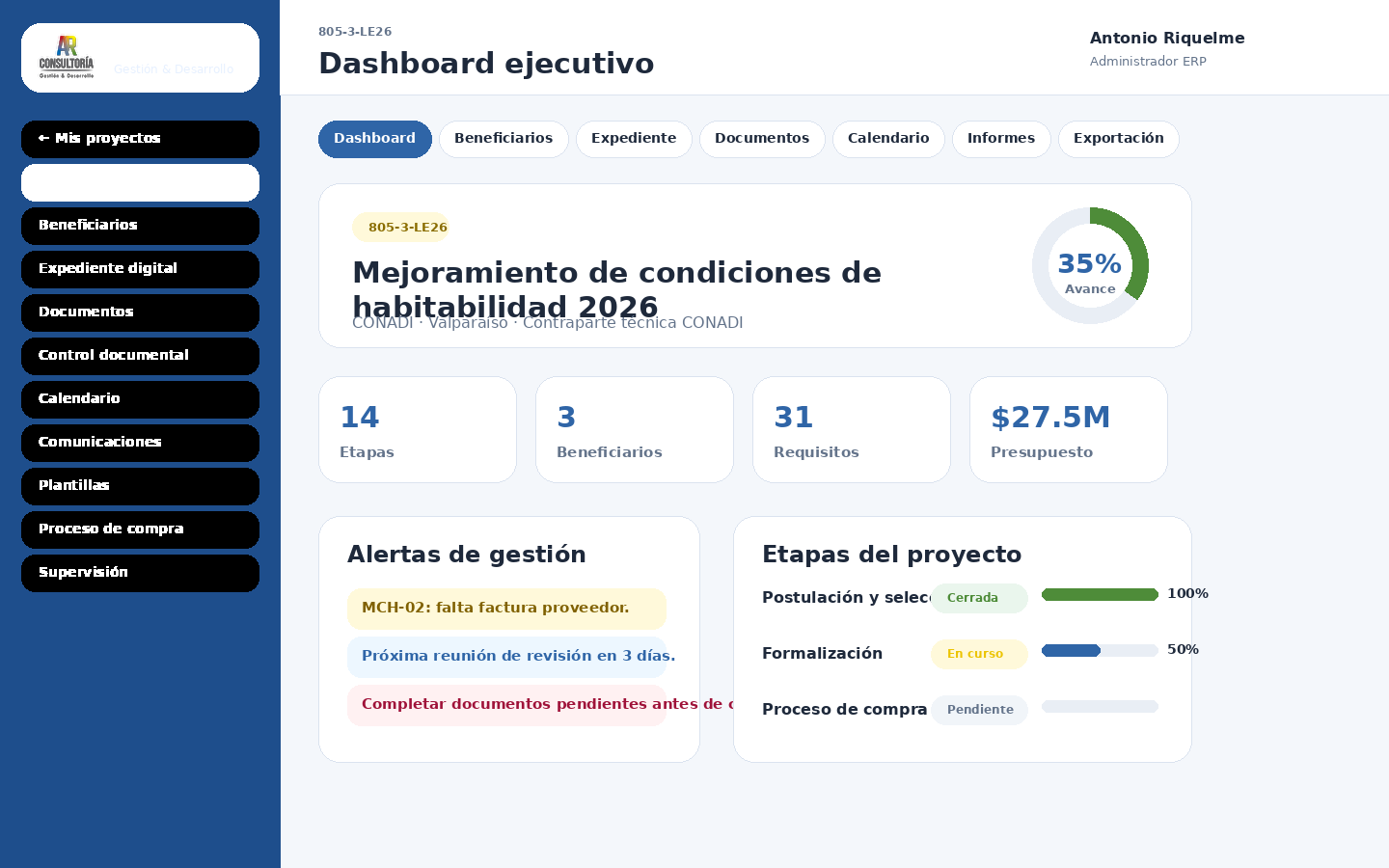Switch to the Documentos tab
This screenshot has height=868, width=1389.
click(x=762, y=139)
